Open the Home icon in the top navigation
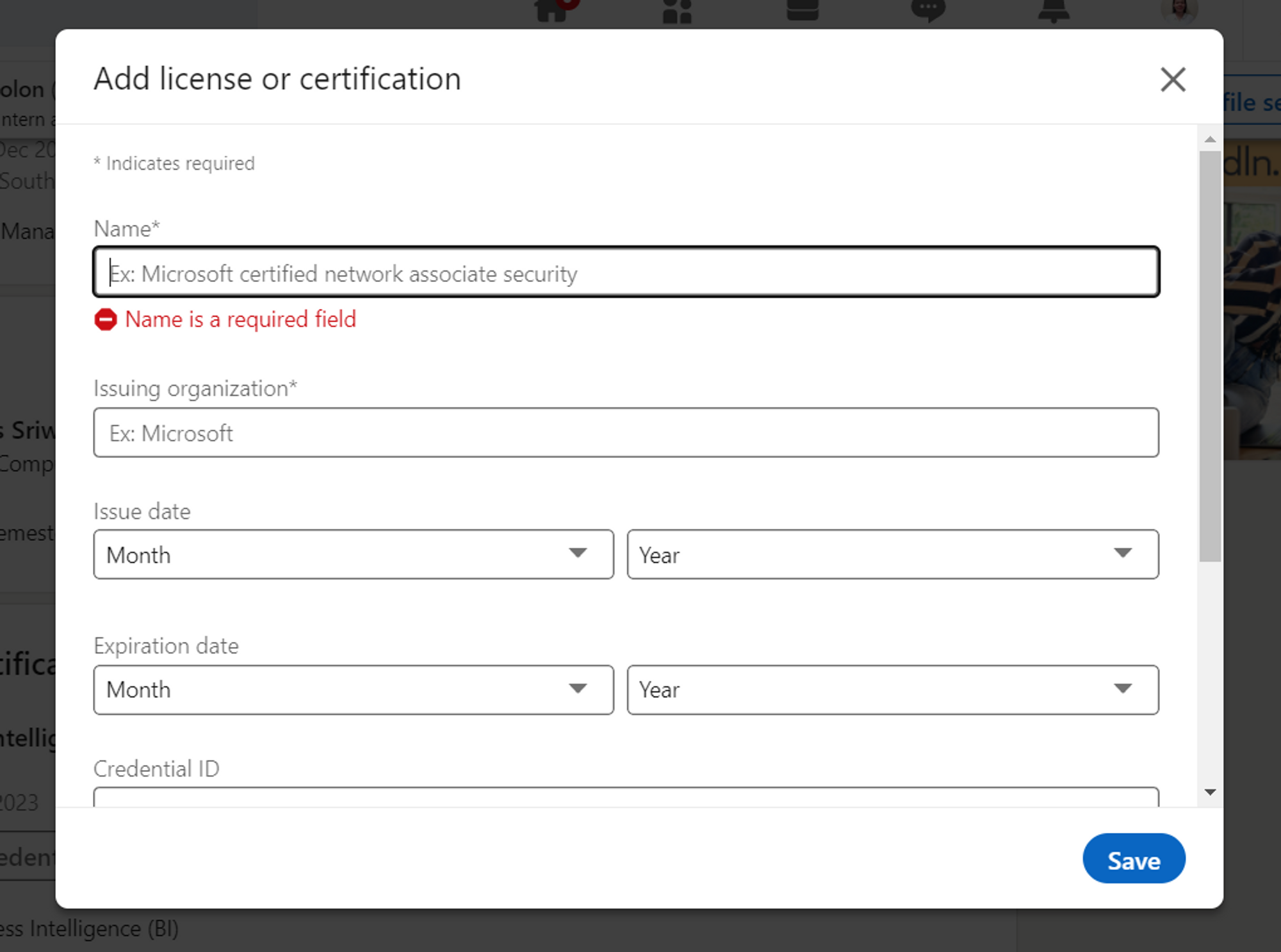1281x952 pixels. tap(552, 9)
